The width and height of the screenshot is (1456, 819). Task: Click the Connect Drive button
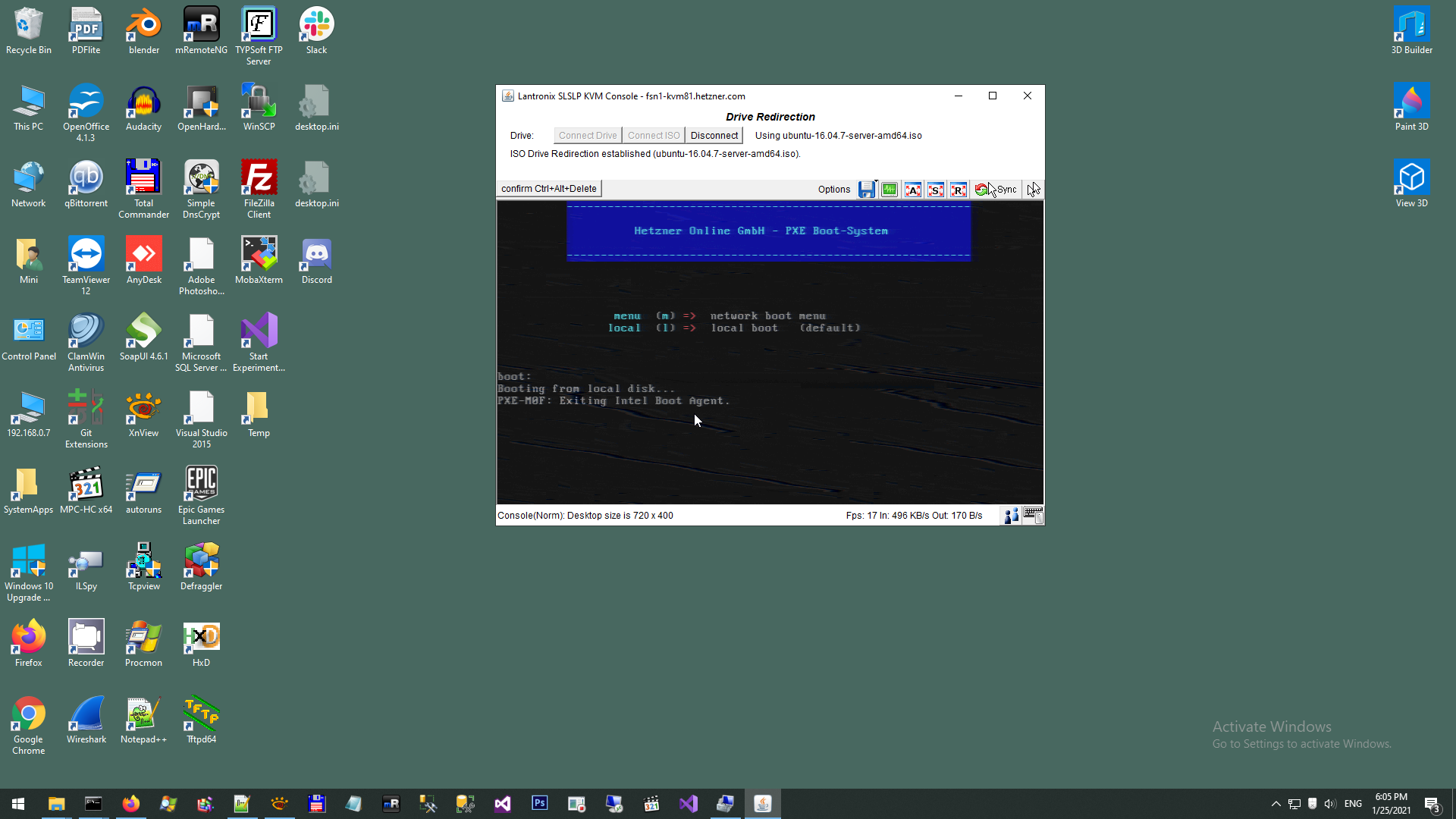[x=588, y=136]
